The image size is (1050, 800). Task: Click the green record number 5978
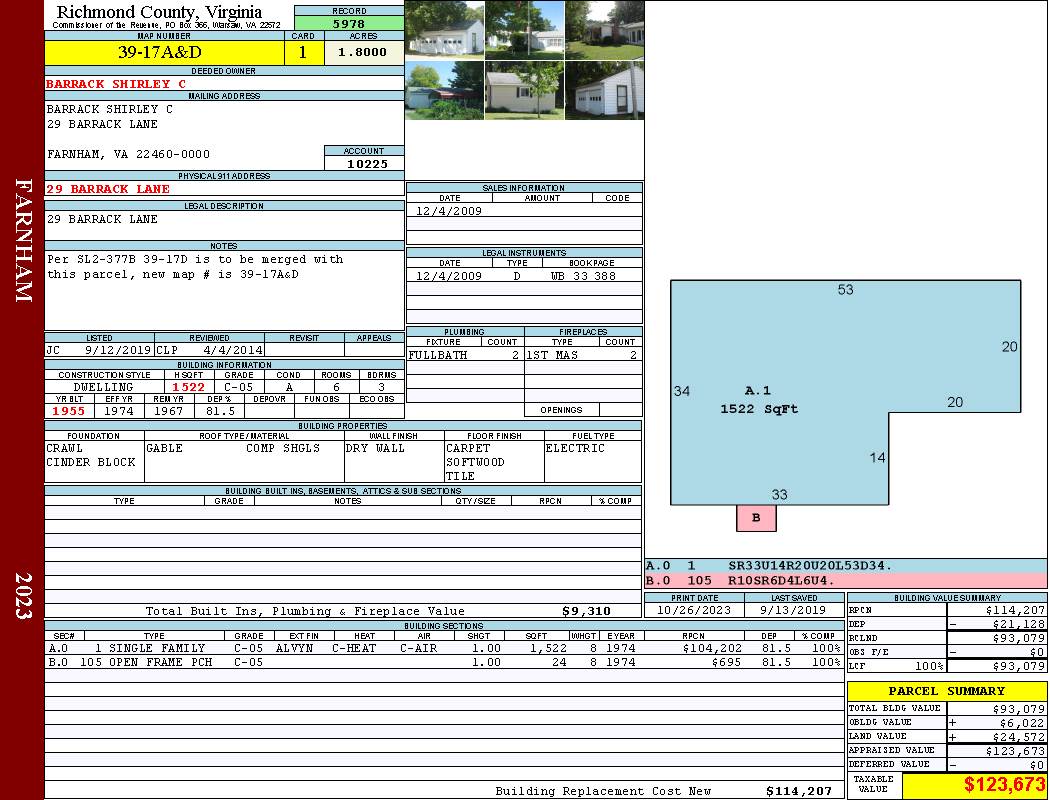(349, 24)
